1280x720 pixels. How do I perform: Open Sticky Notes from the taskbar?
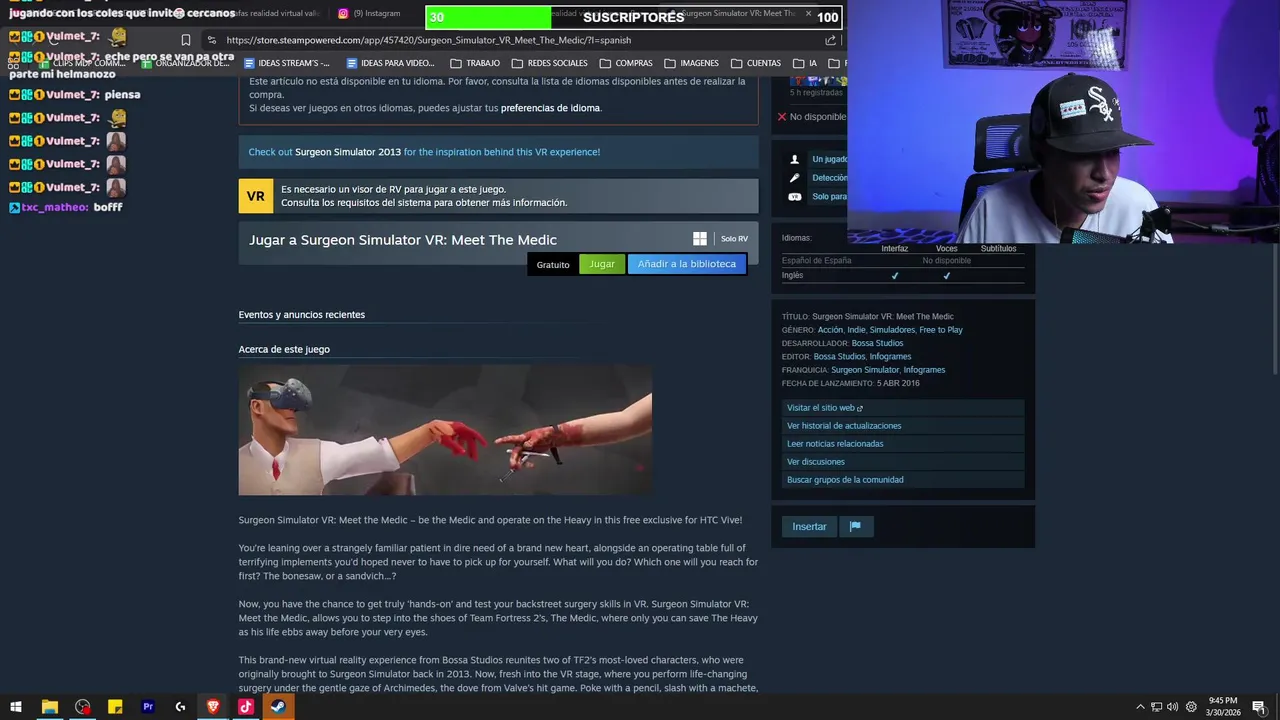(115, 707)
